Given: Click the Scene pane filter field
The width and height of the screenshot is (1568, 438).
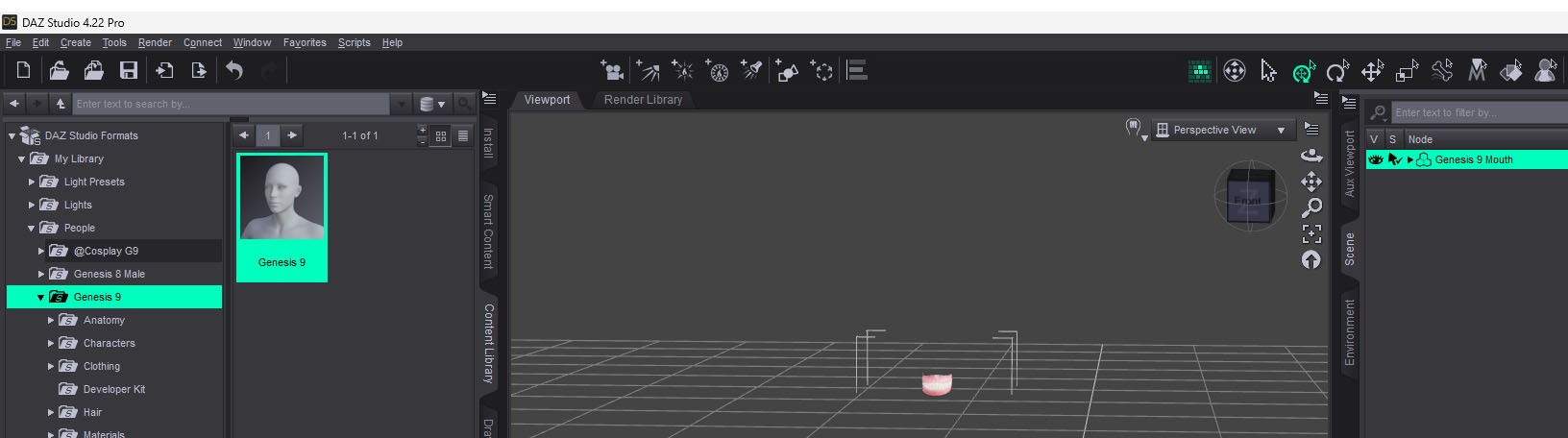Looking at the screenshot, I should click(1480, 112).
